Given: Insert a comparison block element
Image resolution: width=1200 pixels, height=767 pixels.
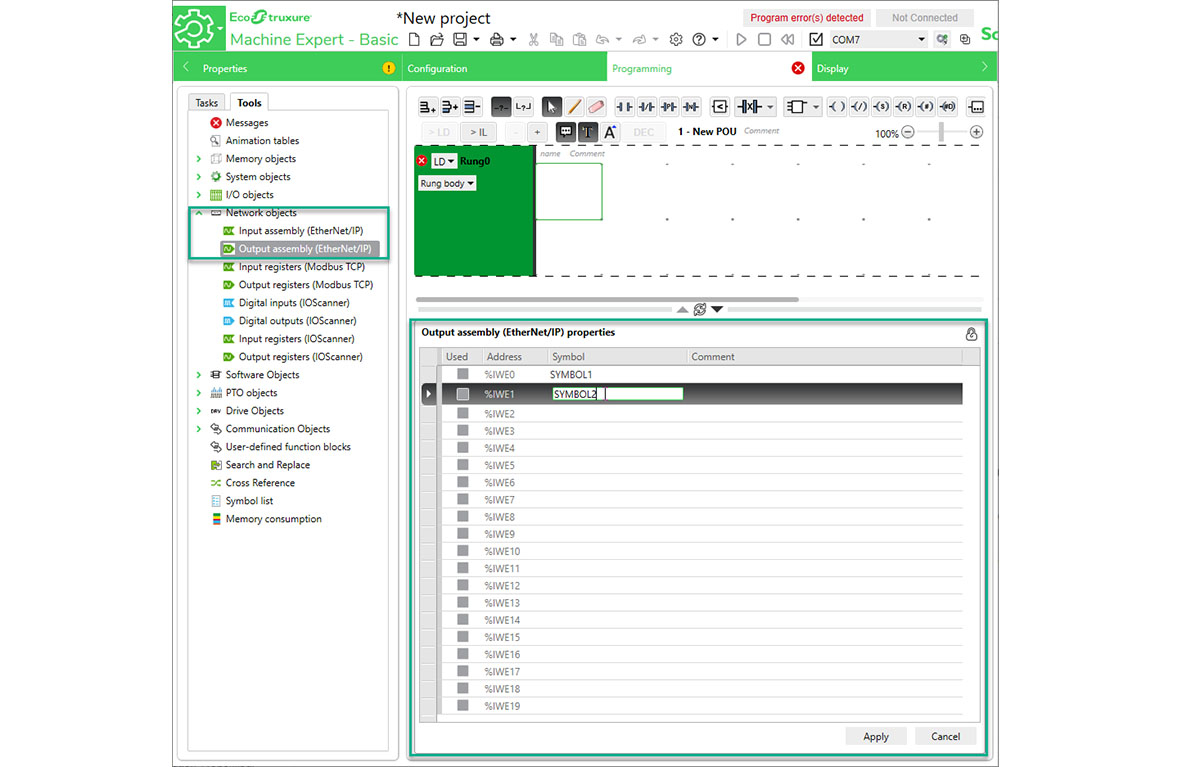Looking at the screenshot, I should point(719,106).
